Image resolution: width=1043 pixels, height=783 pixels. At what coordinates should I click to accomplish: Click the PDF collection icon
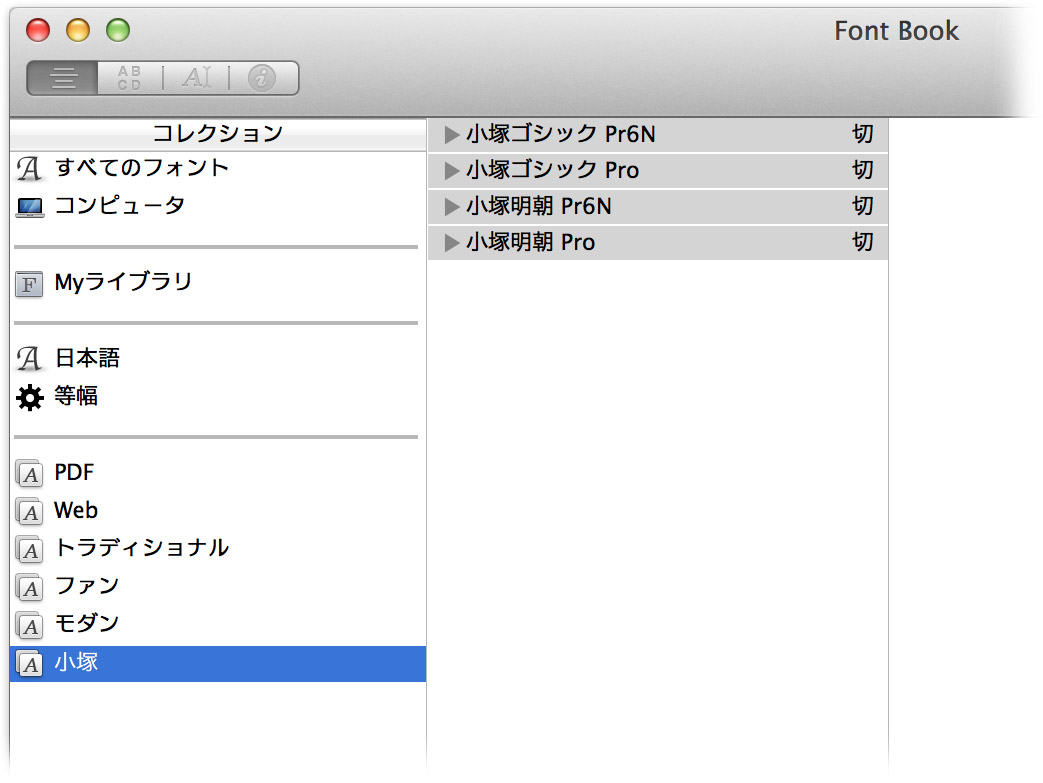[29, 474]
